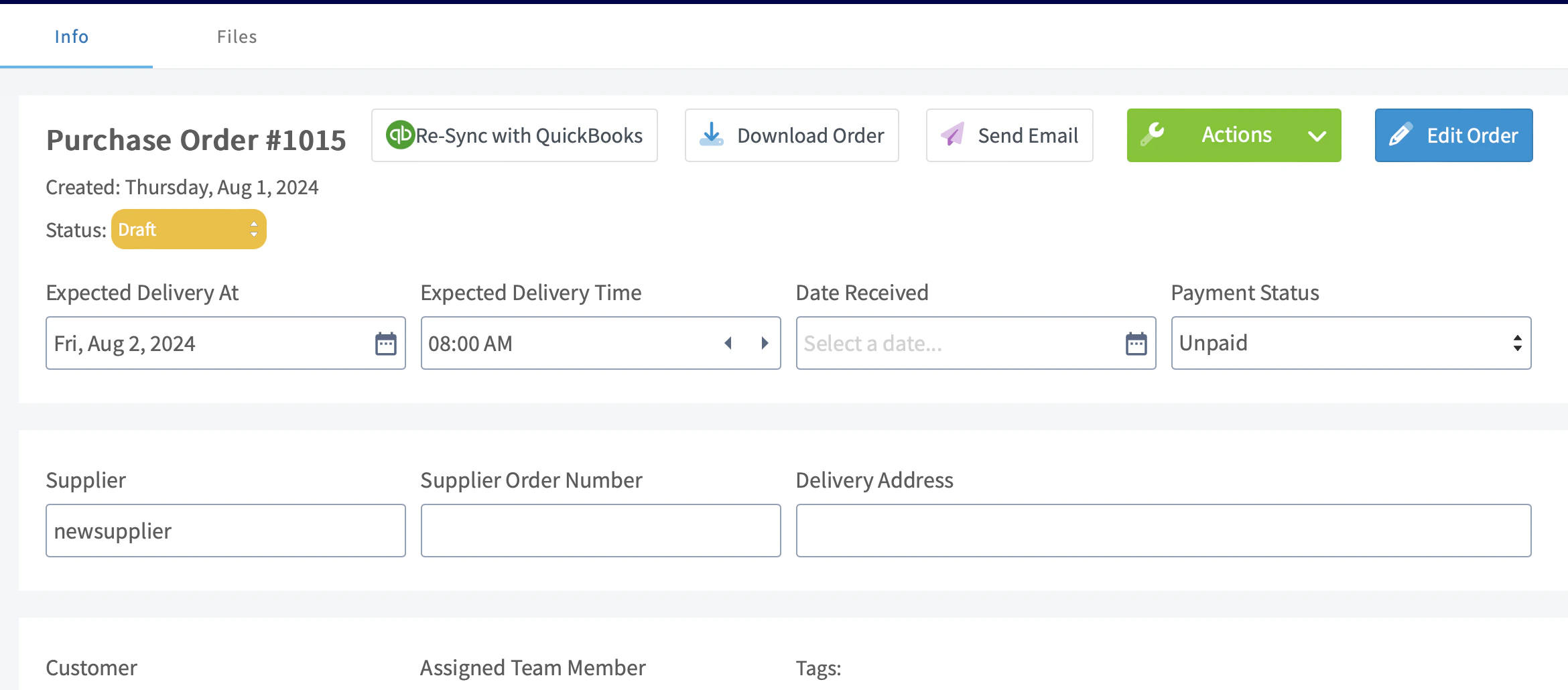Open Expected Delivery At calendar icon

coord(386,344)
